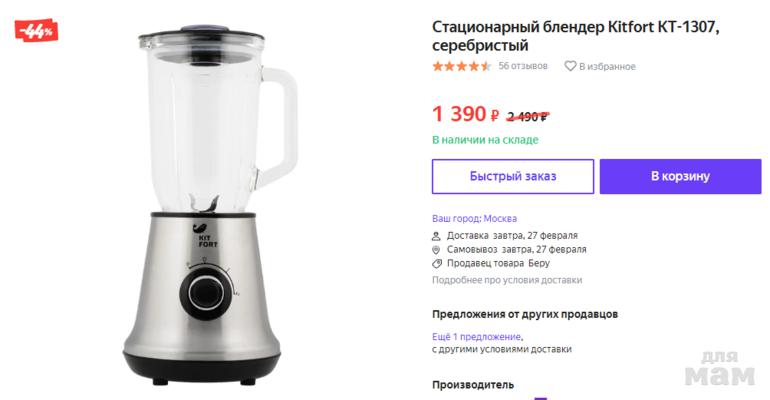
Task: Open Подробнее про условия доставки link
Action: pos(507,280)
